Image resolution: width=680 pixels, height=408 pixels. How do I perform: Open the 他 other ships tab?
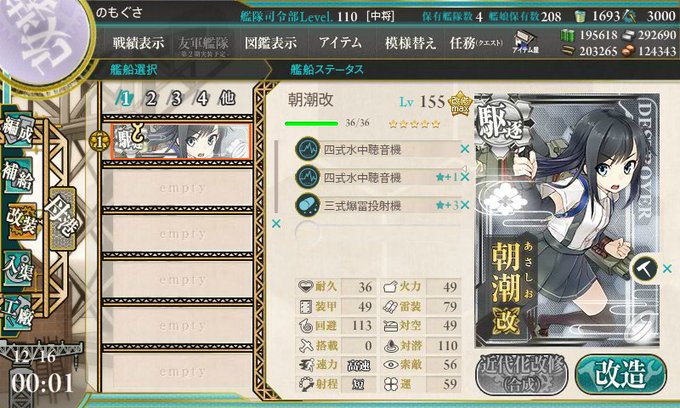[x=227, y=98]
